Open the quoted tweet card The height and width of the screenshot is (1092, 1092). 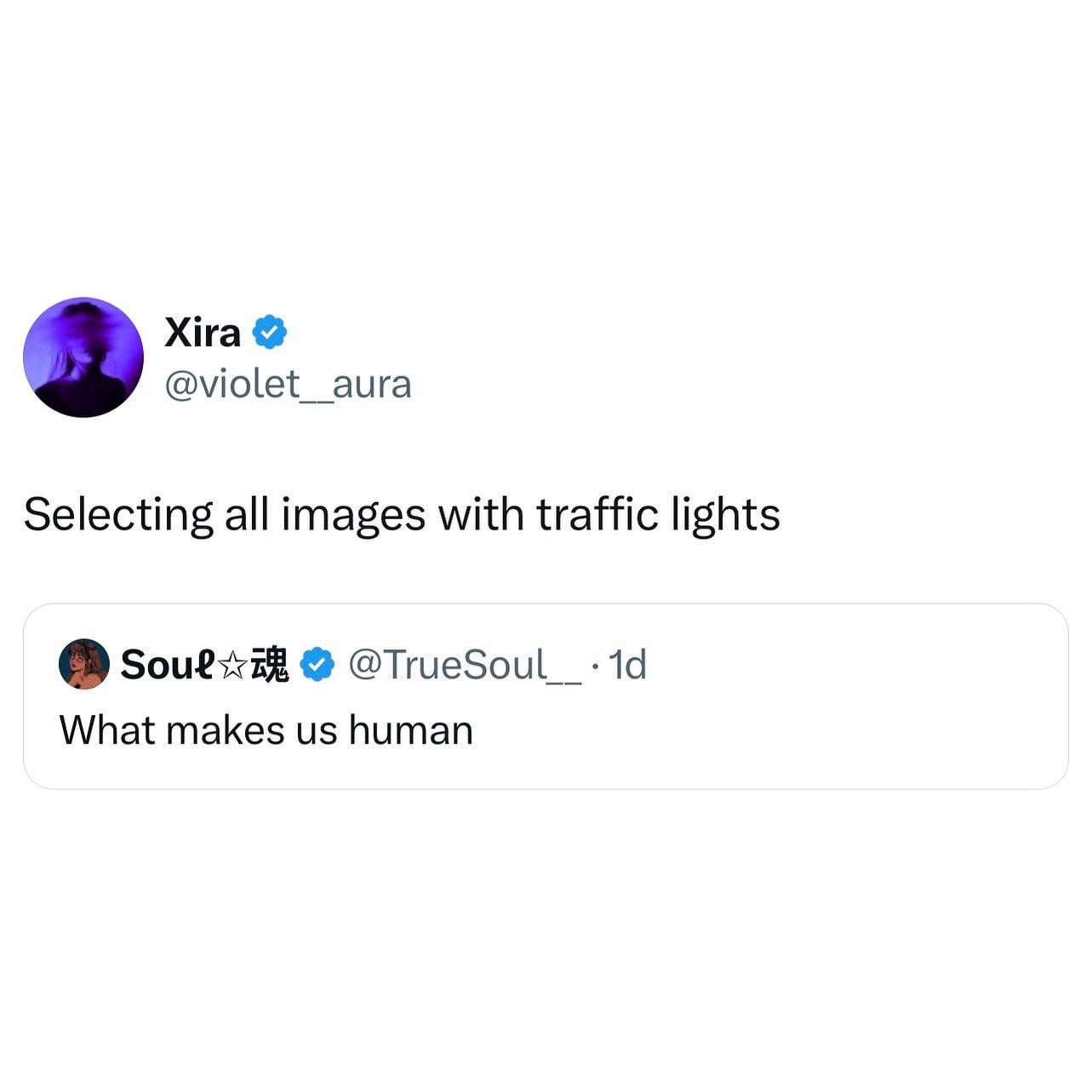(546, 696)
